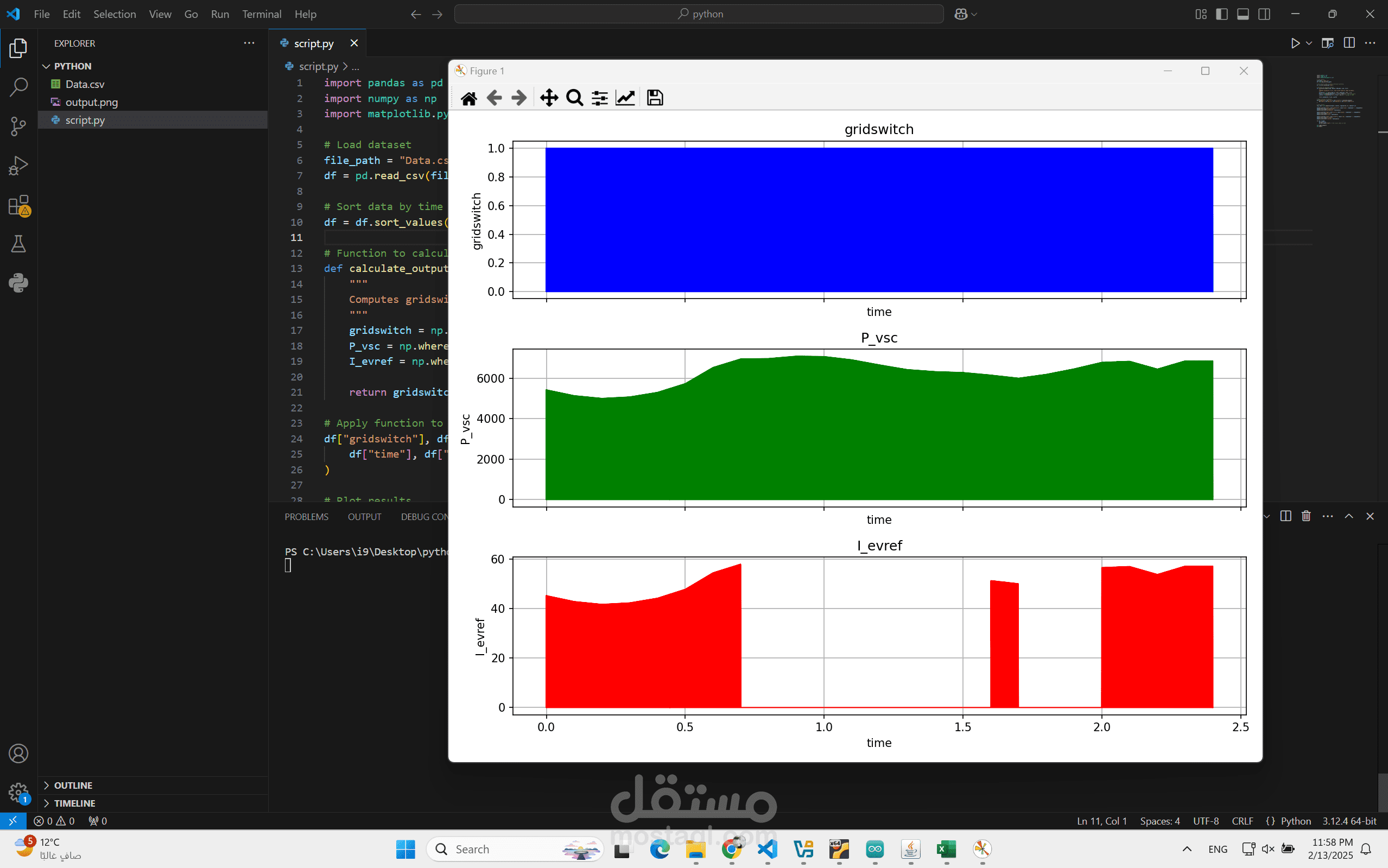Click the Spaces: 4 indentation status
1388x868 pixels.
point(1159,821)
